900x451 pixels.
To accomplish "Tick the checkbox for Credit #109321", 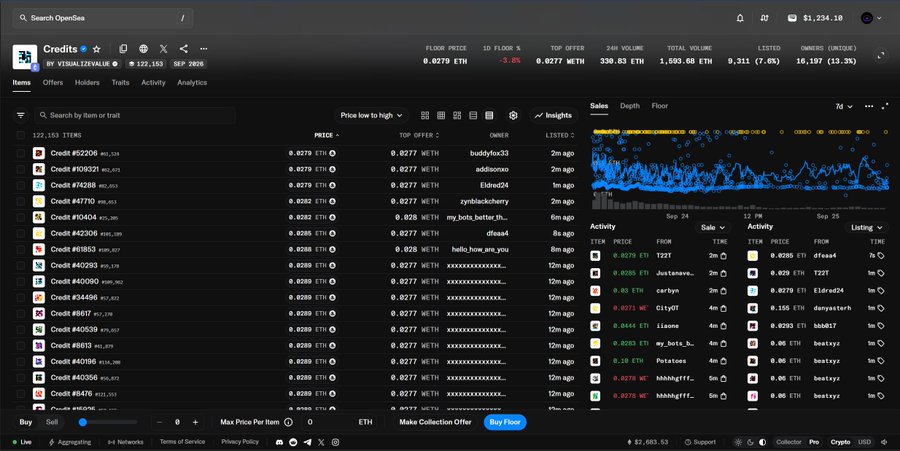I will 21,169.
